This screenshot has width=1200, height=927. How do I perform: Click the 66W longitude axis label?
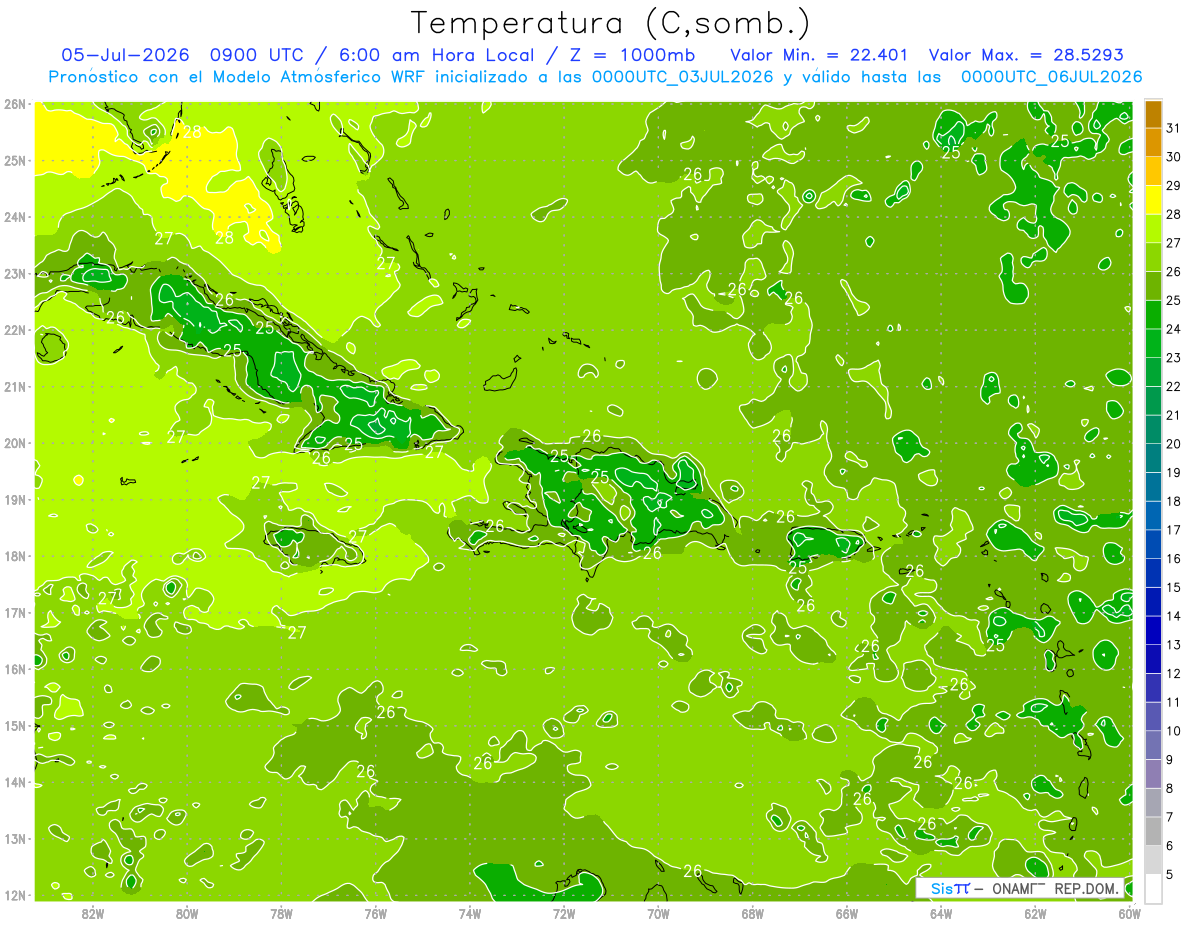(847, 913)
